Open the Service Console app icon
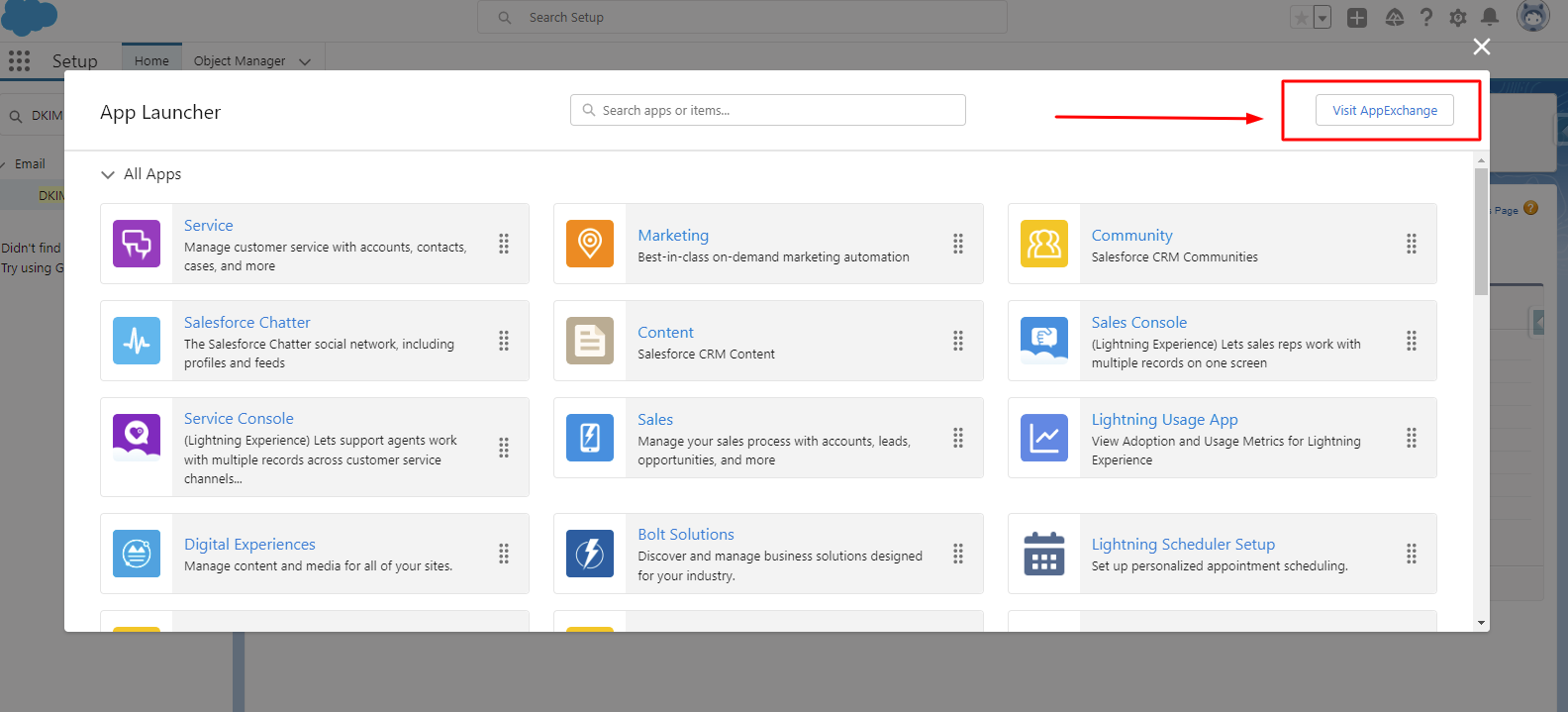Screen dimensions: 1568x712 pos(137,438)
